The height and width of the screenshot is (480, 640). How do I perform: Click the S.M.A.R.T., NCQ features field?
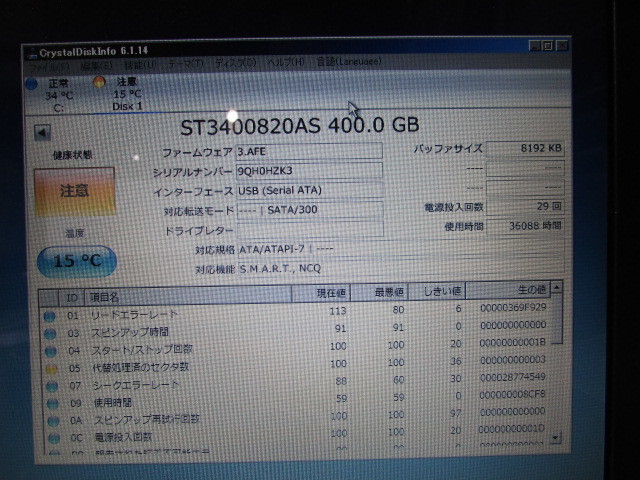(401, 268)
